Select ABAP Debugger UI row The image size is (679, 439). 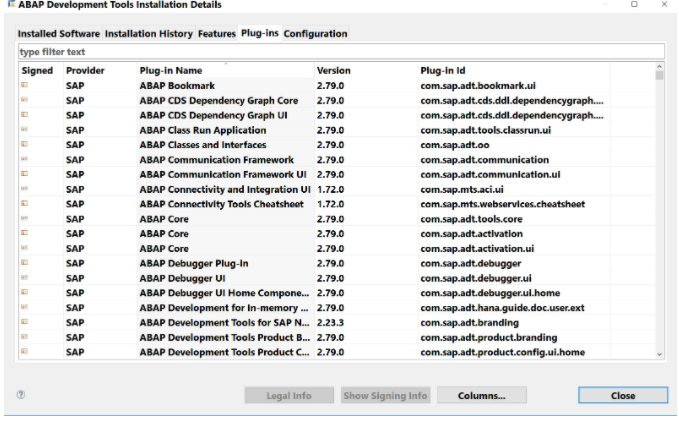[337, 278]
